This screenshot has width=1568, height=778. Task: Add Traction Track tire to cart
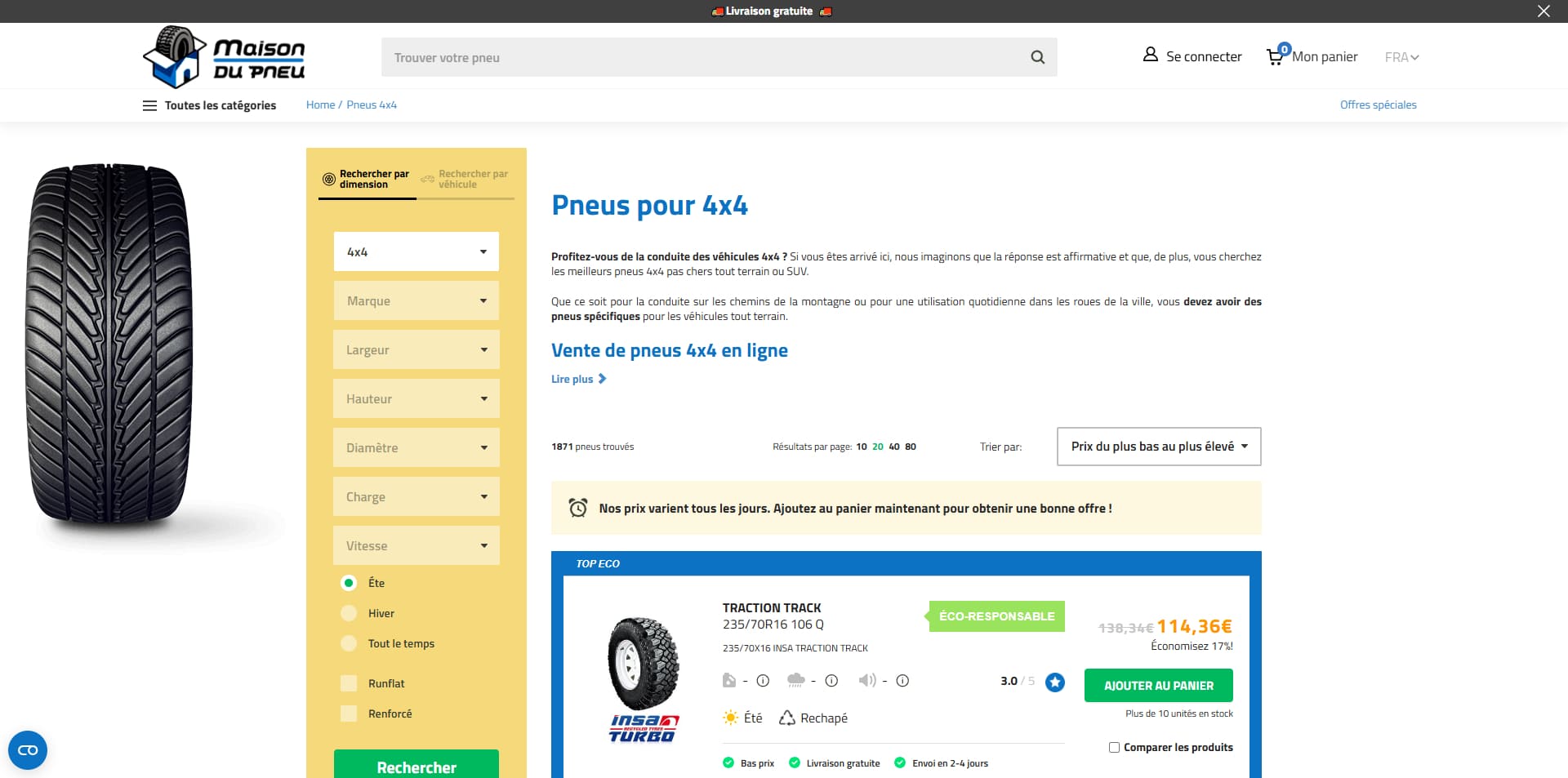pyautogui.click(x=1158, y=686)
